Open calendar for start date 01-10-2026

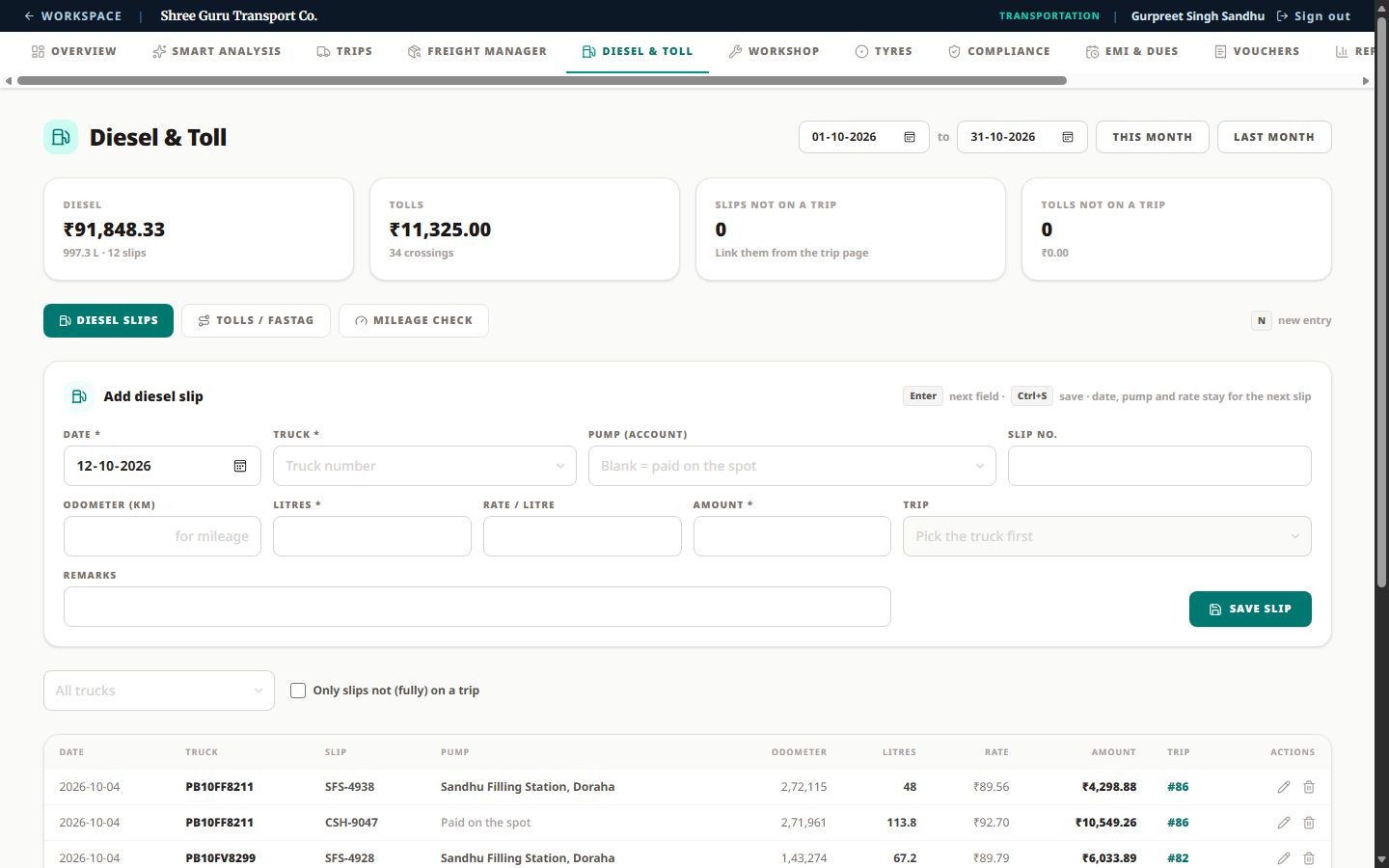pos(910,137)
